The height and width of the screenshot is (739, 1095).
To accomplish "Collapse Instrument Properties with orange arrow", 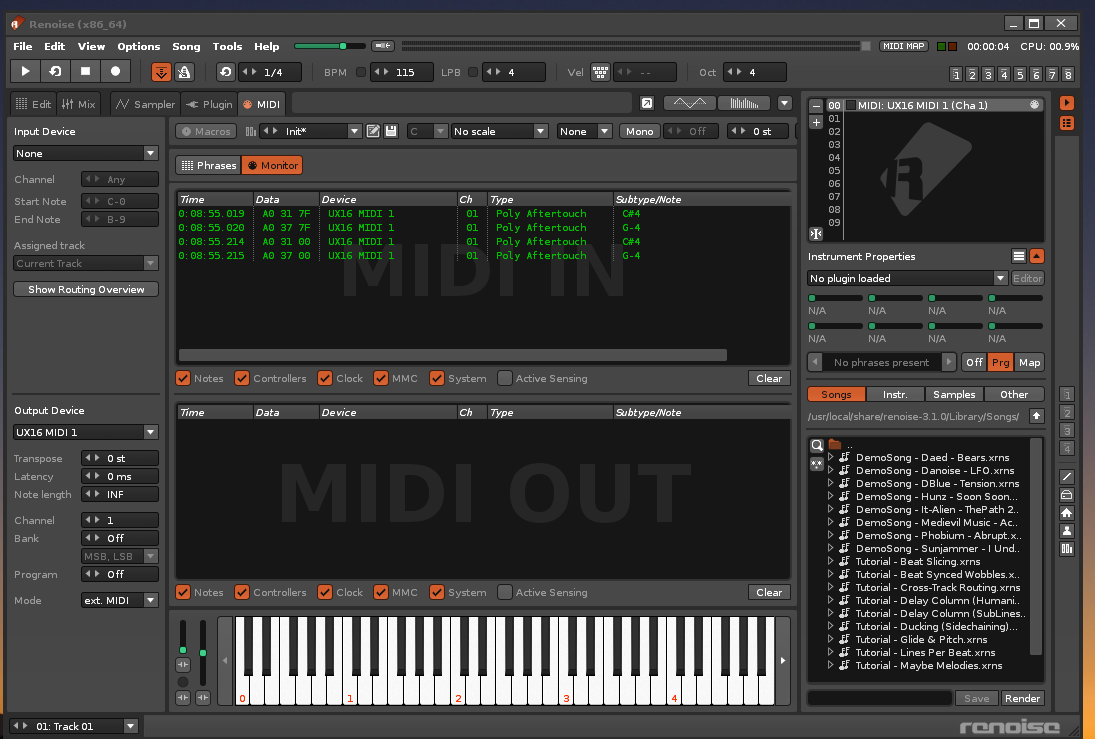I will (x=1037, y=256).
